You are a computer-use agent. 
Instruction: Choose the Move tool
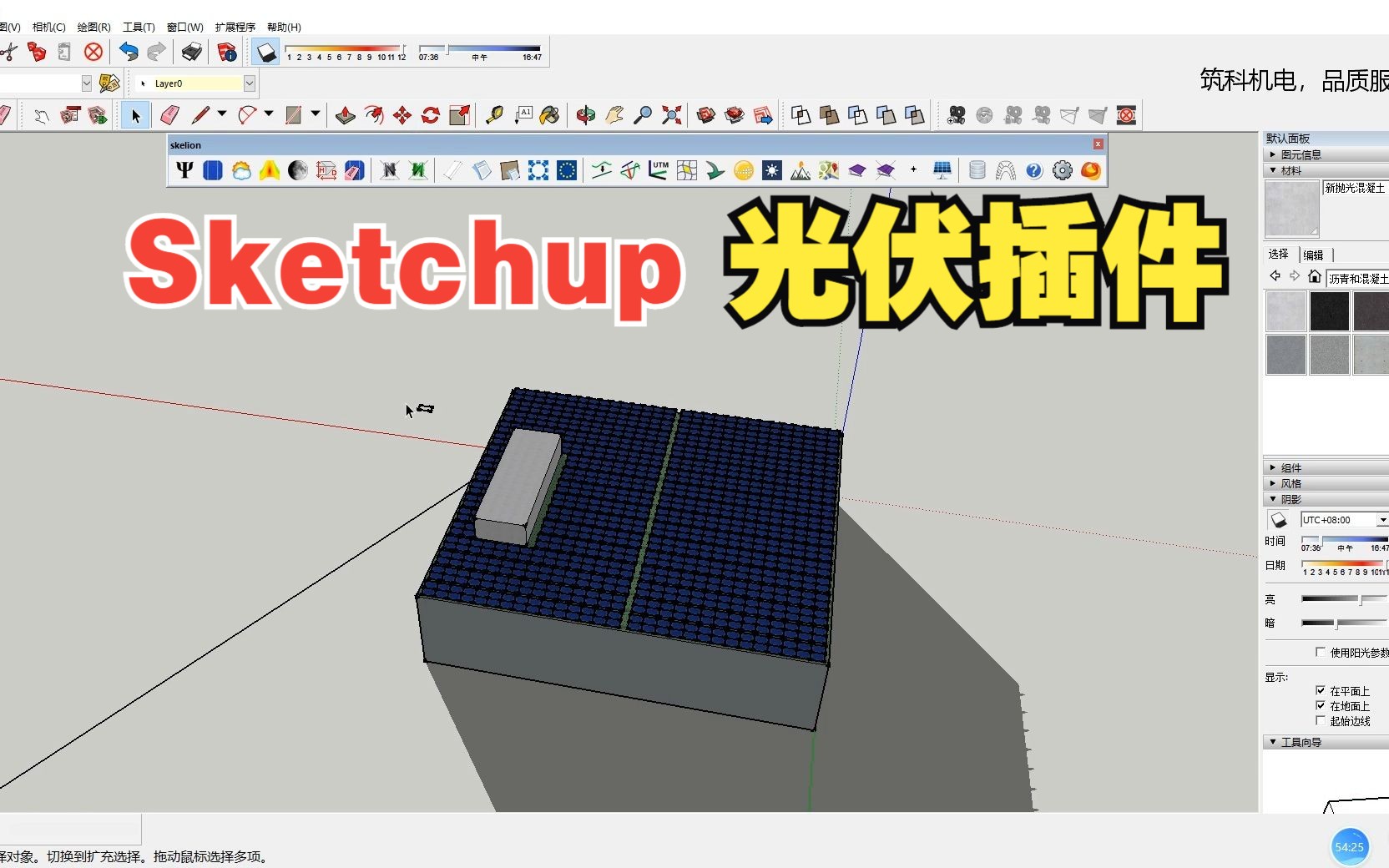tap(402, 115)
